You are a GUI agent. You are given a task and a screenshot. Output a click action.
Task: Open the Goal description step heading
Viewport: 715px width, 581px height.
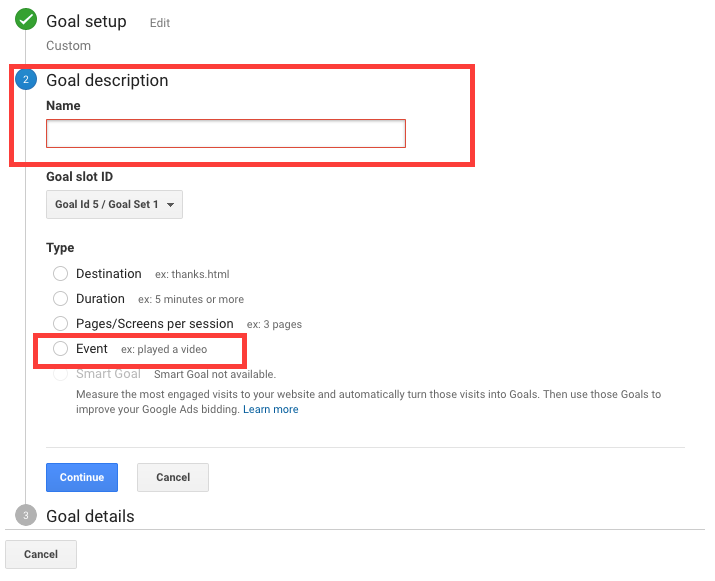coord(107,80)
